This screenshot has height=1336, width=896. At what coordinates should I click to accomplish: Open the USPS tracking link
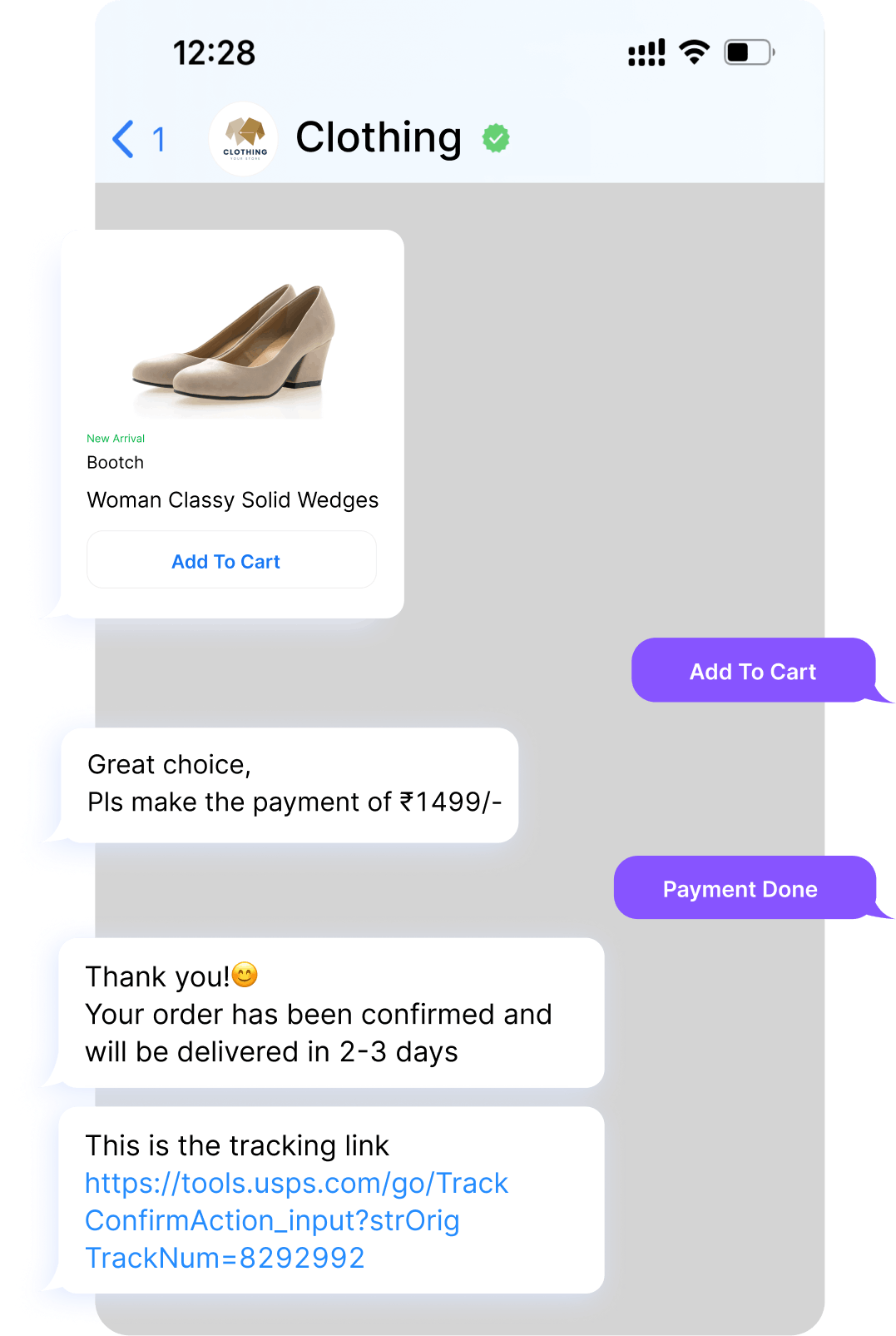pyautogui.click(x=296, y=1220)
